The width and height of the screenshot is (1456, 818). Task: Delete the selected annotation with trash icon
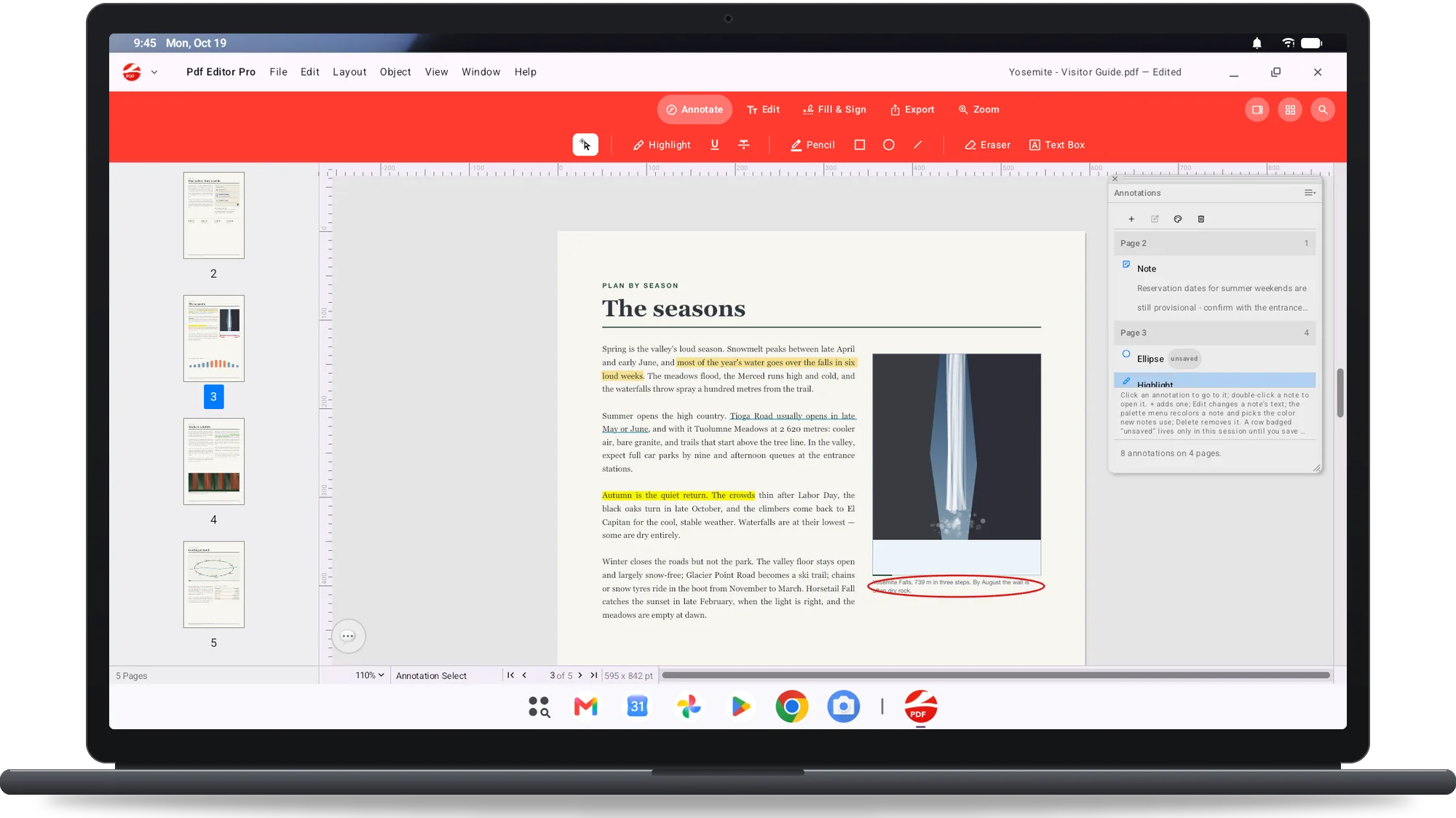coord(1201,219)
